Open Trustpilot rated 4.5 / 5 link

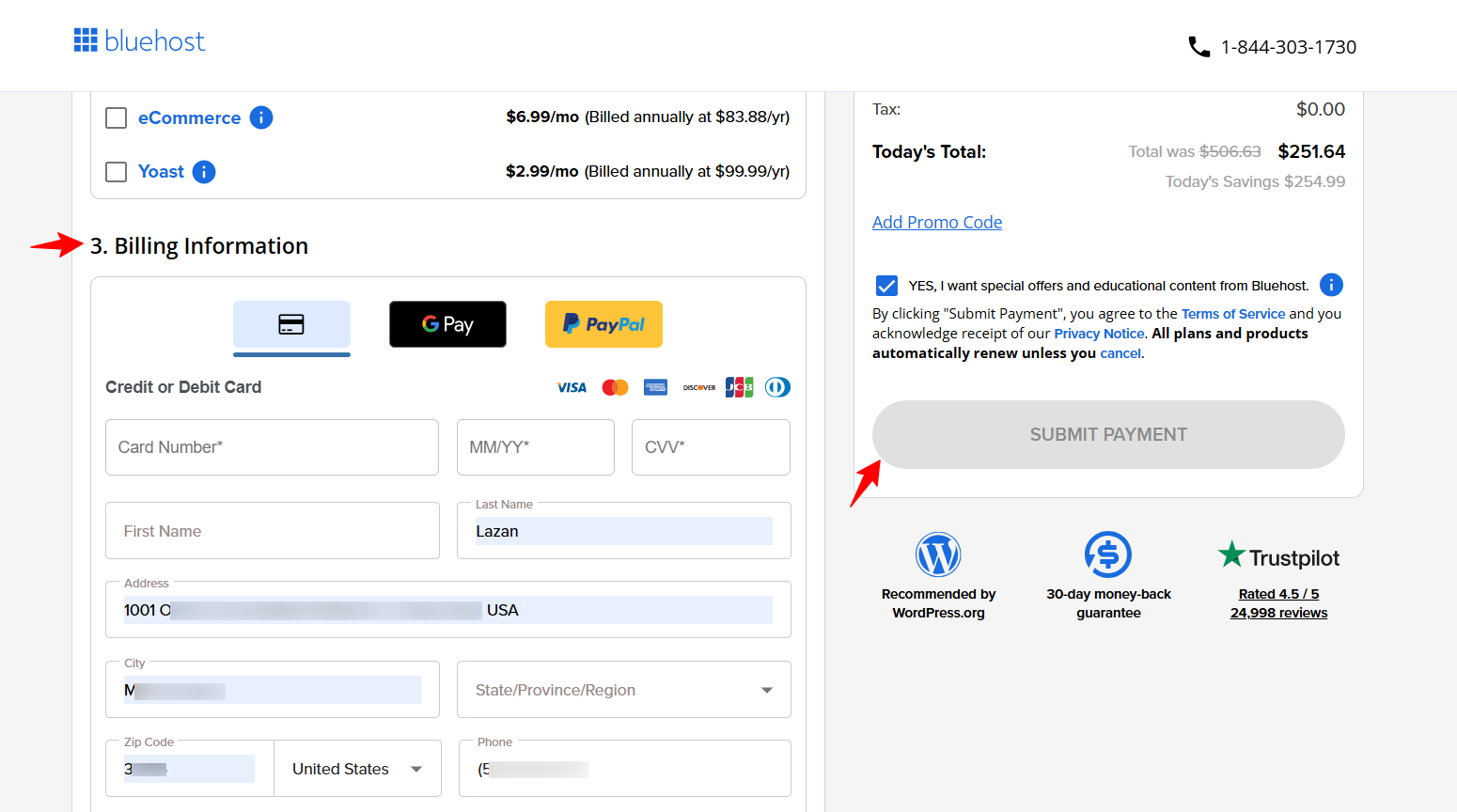click(1278, 594)
